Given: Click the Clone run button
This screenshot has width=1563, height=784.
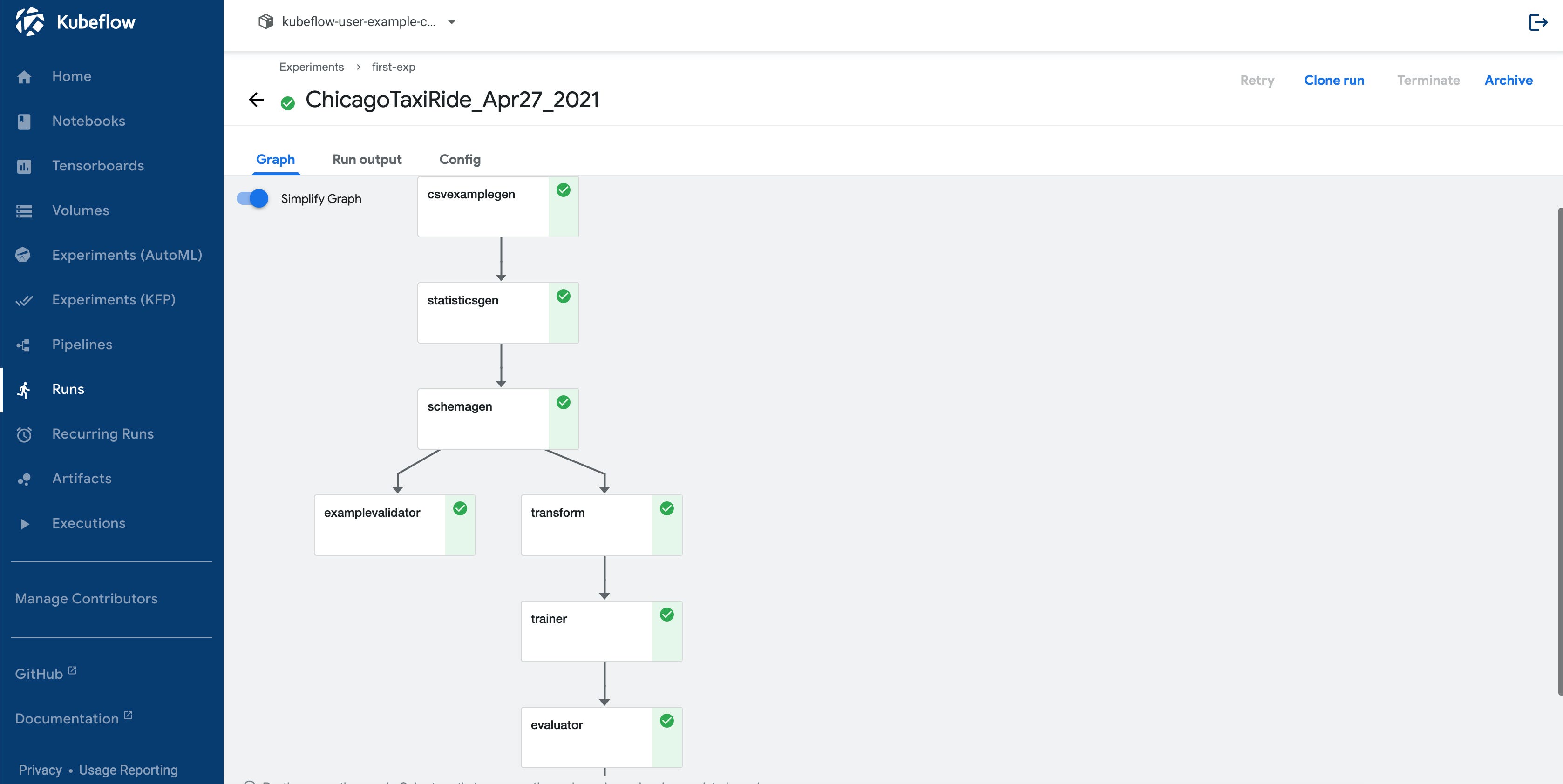Looking at the screenshot, I should pos(1334,80).
